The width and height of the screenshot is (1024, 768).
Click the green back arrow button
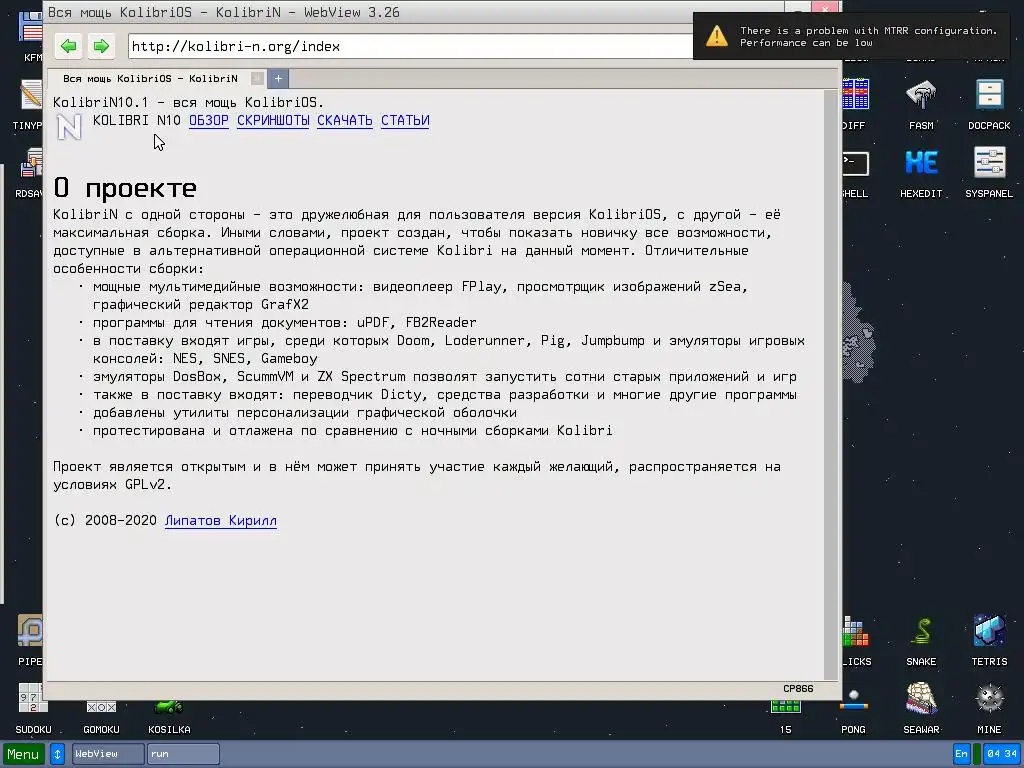pyautogui.click(x=69, y=46)
